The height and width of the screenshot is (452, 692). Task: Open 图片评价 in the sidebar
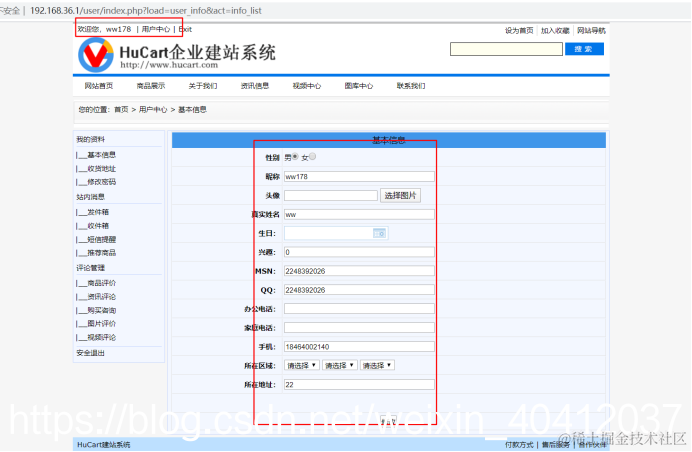pos(102,324)
